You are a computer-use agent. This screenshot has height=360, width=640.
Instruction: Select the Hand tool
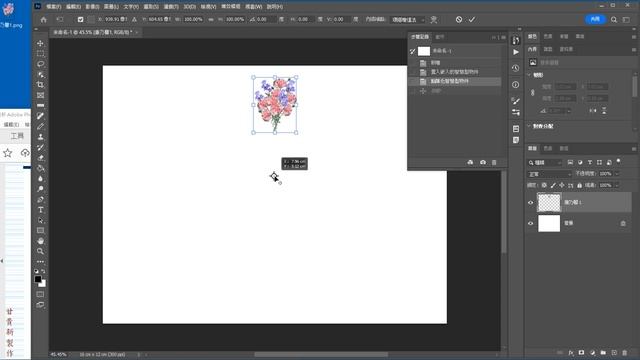point(40,241)
